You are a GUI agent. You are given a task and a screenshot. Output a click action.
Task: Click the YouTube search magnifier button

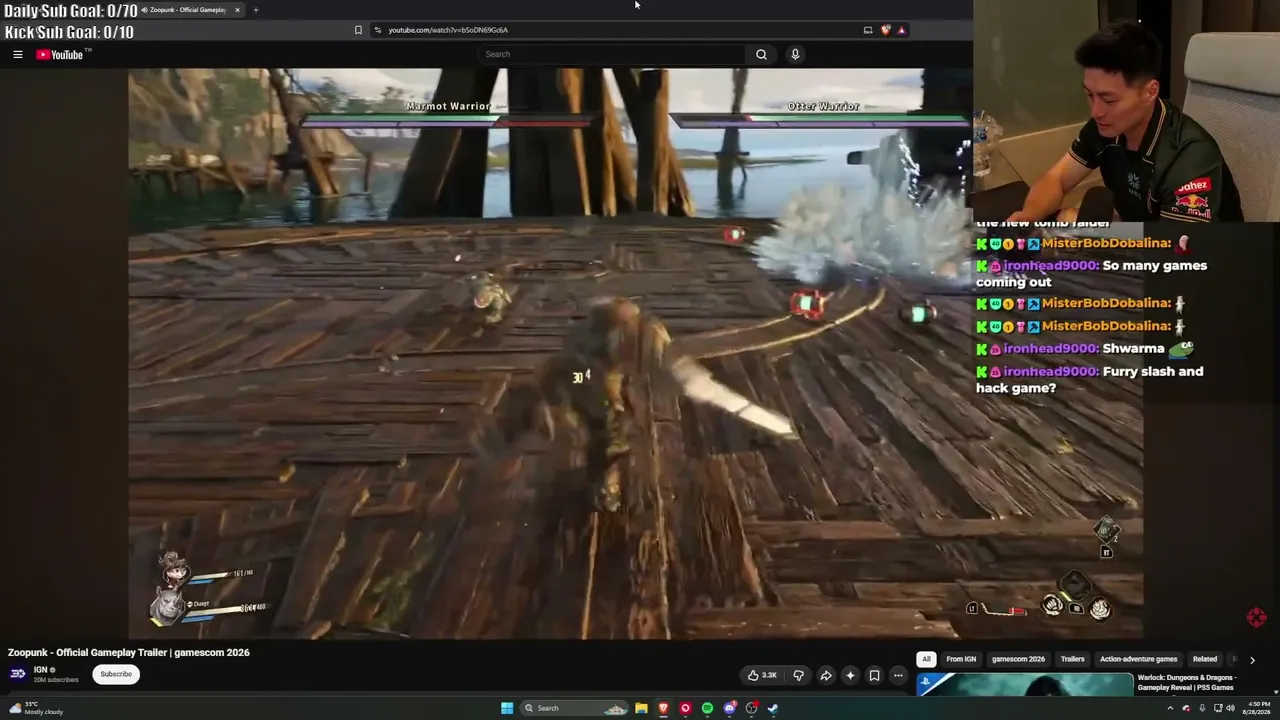761,54
